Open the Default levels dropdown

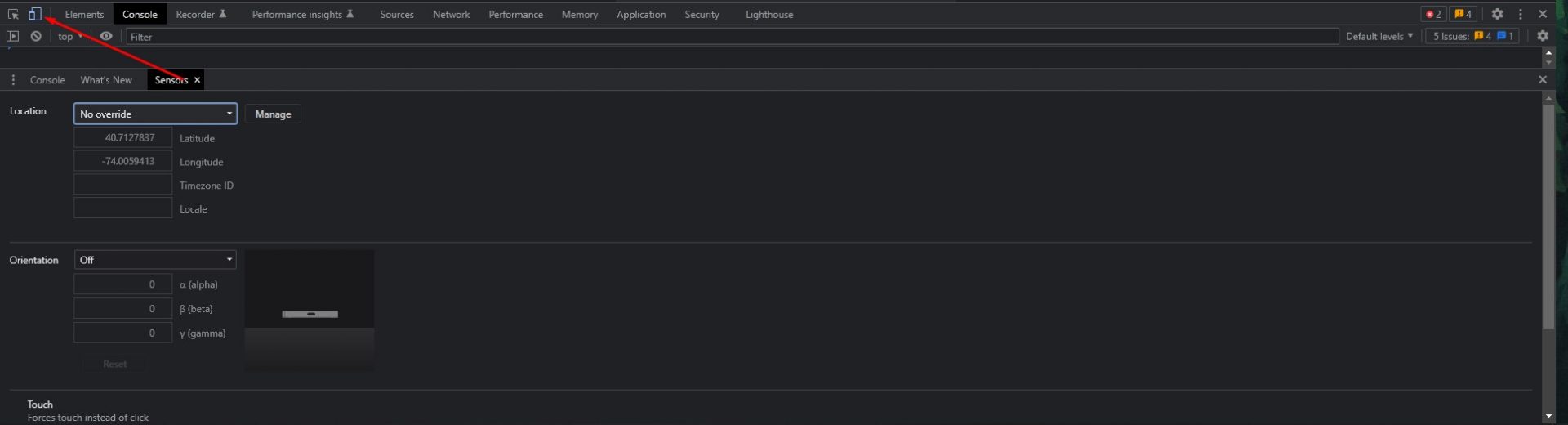click(x=1379, y=36)
